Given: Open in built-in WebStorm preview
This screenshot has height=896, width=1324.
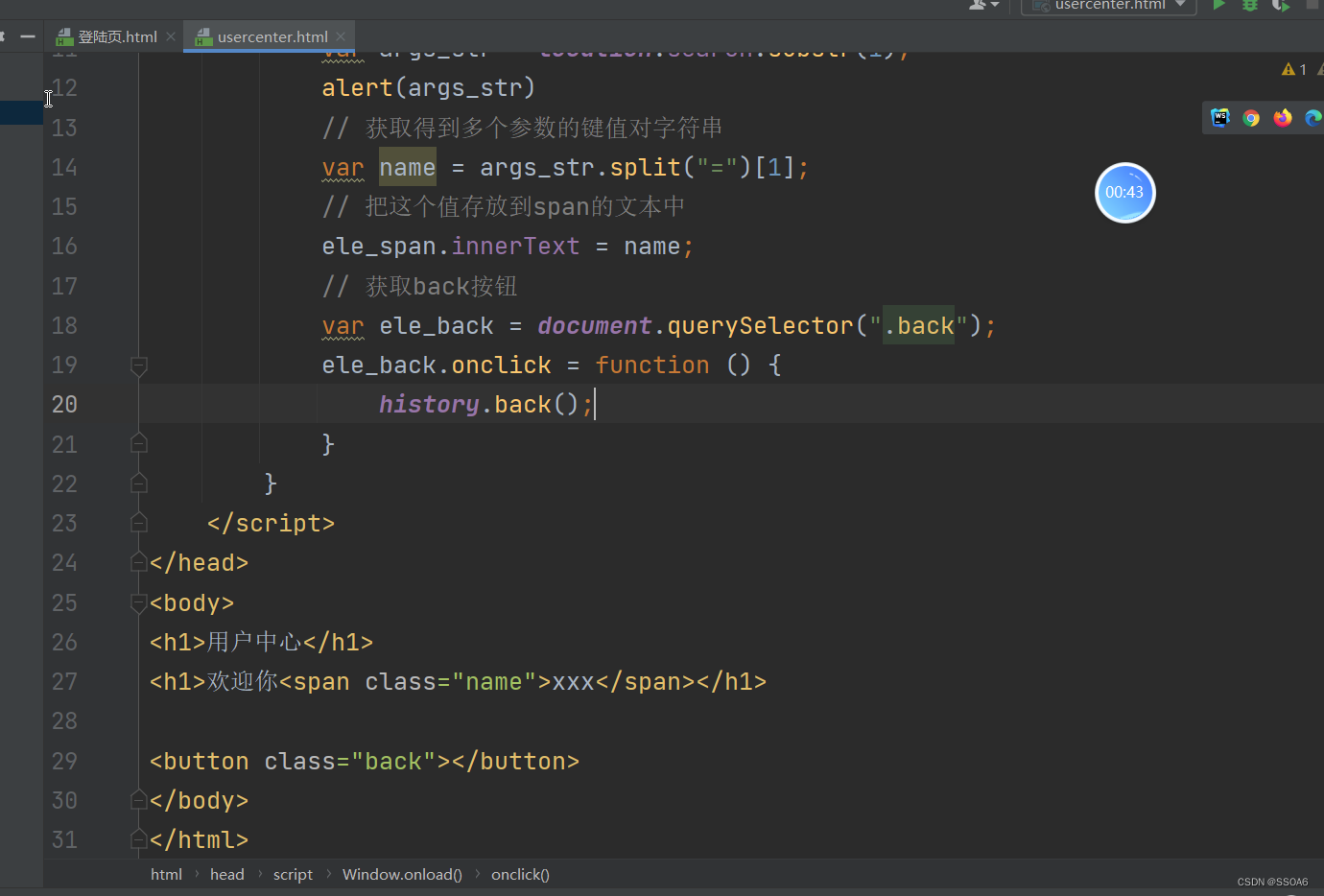Looking at the screenshot, I should [1219, 118].
